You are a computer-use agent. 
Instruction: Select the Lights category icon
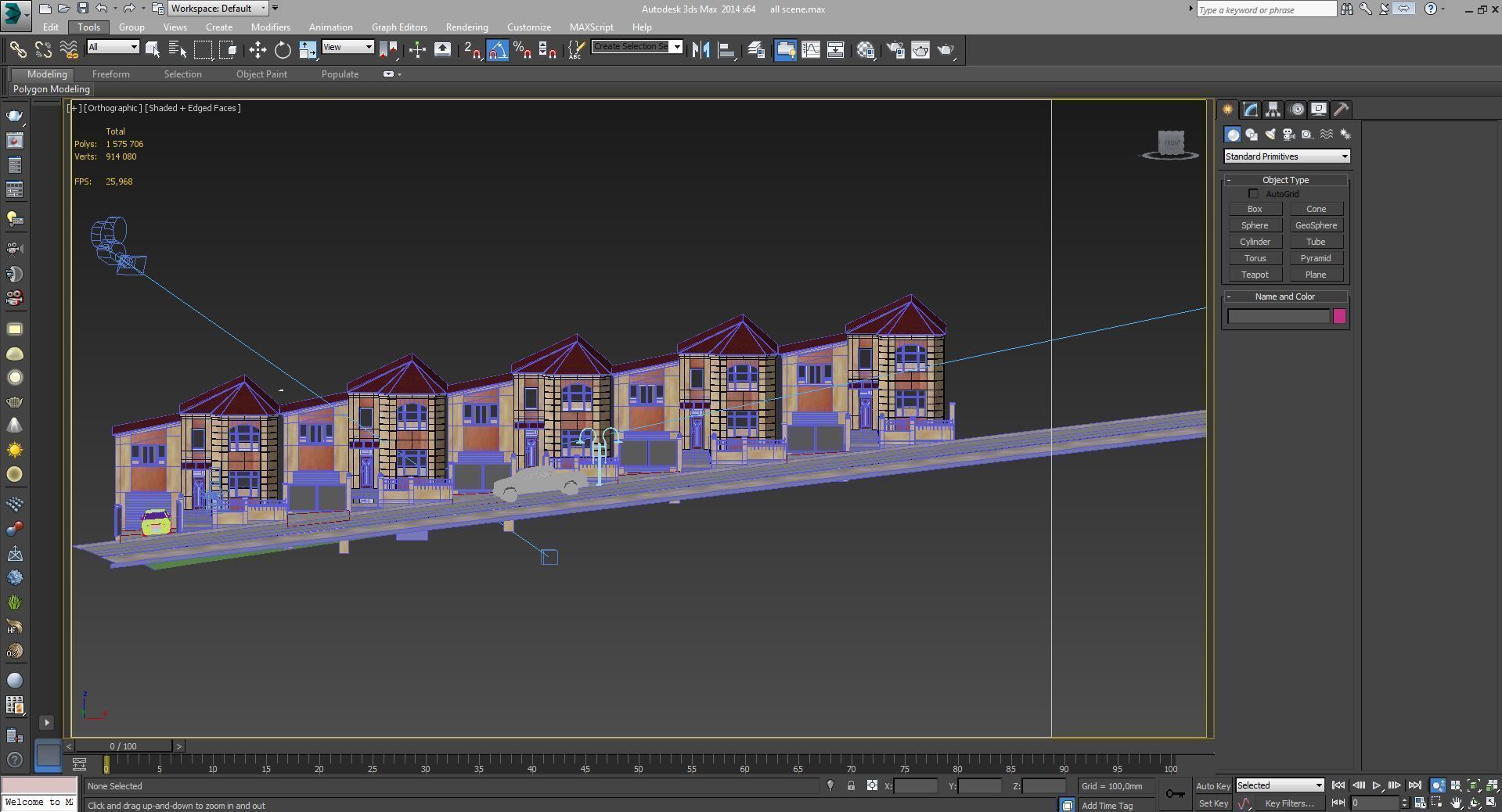pos(1270,135)
